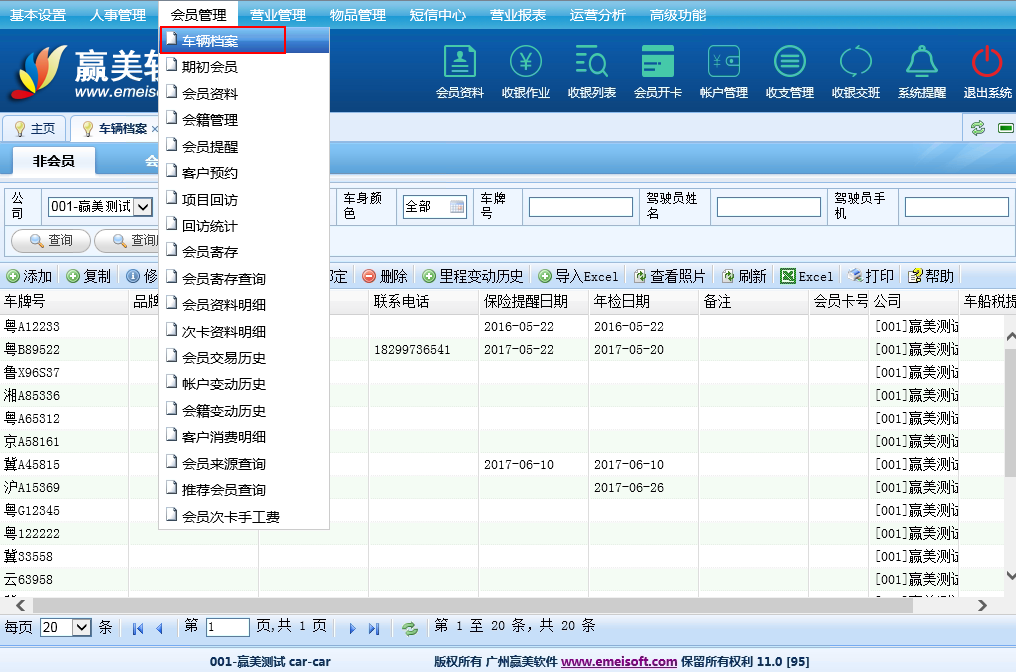
Task: Click the 导入Excel toolbar button
Action: point(579,276)
